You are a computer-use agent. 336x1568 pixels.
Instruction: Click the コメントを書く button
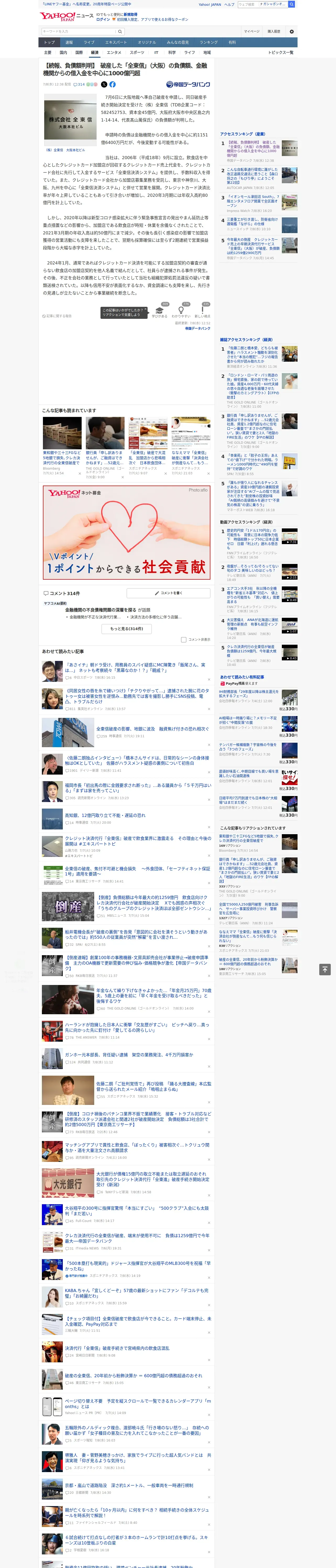tap(169, 593)
